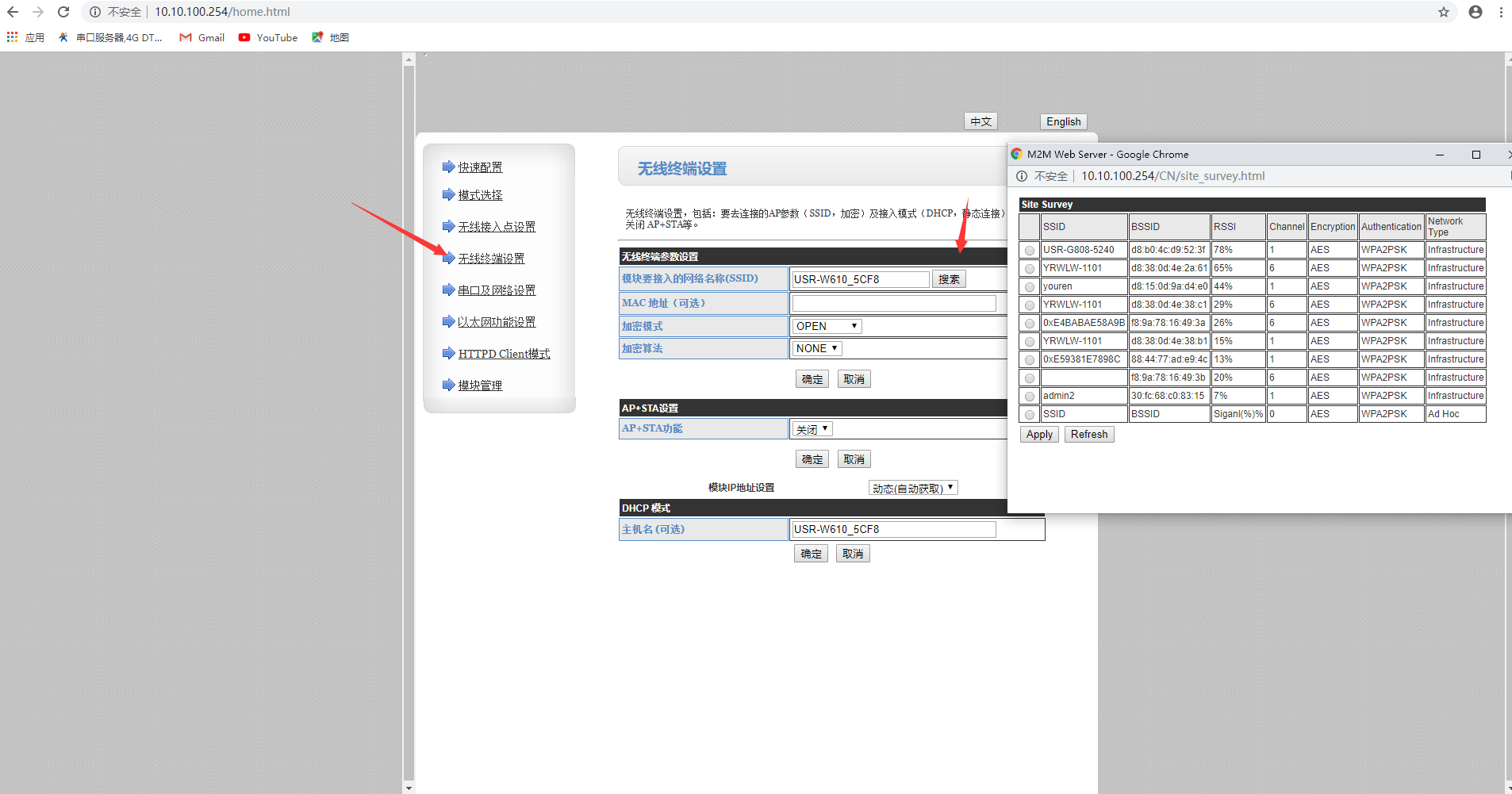The width and height of the screenshot is (1512, 794).
Task: Open the encryption mode OPEN dropdown
Action: (x=827, y=326)
